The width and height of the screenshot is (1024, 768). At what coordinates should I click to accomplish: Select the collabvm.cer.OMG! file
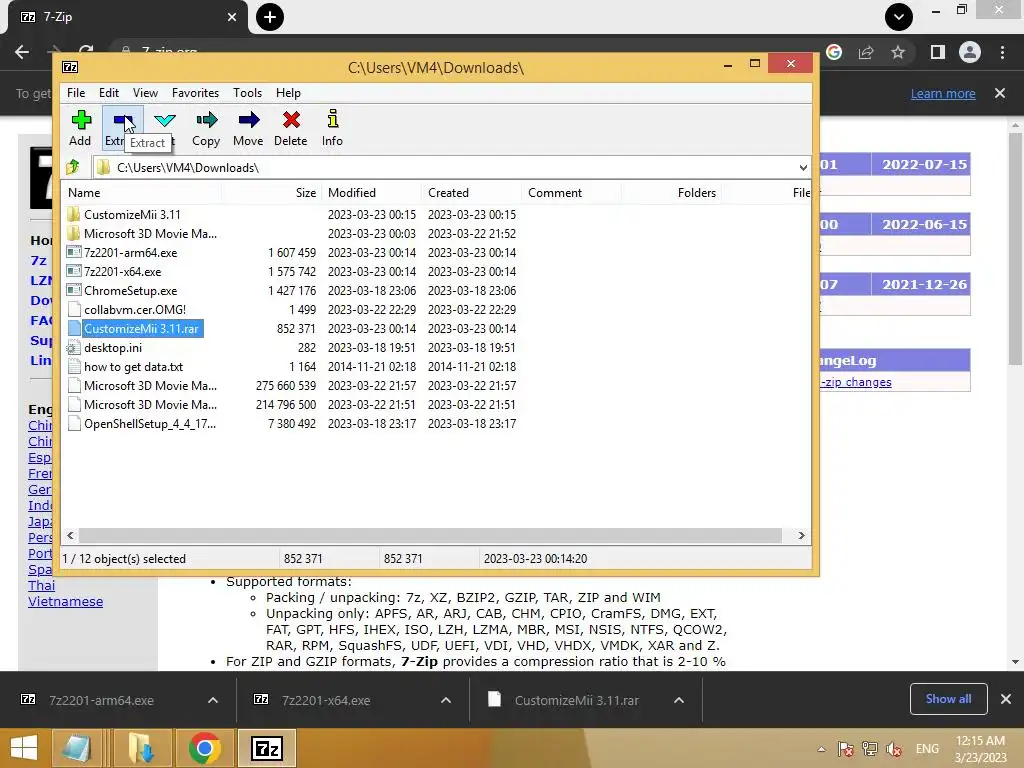point(135,310)
